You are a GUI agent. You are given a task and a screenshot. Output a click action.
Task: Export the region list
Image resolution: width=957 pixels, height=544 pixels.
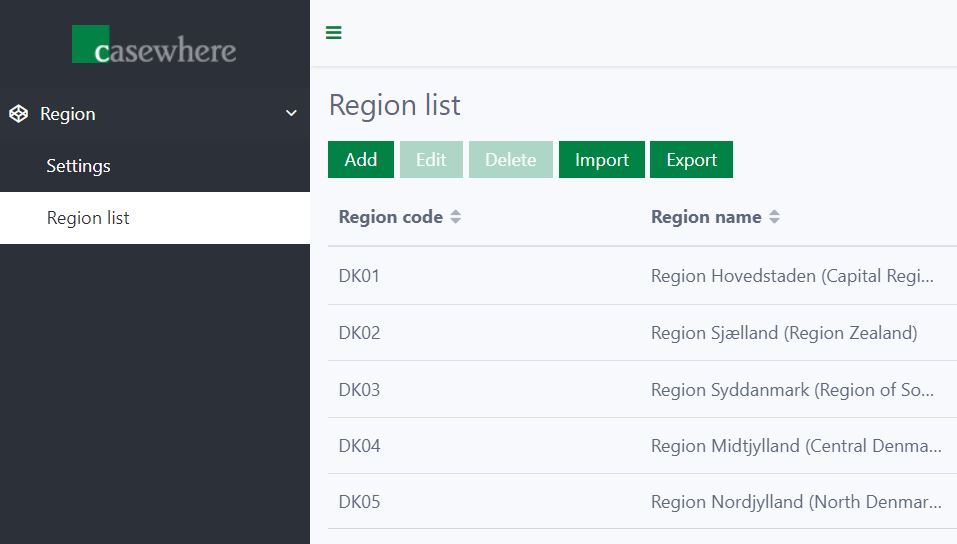click(x=691, y=160)
